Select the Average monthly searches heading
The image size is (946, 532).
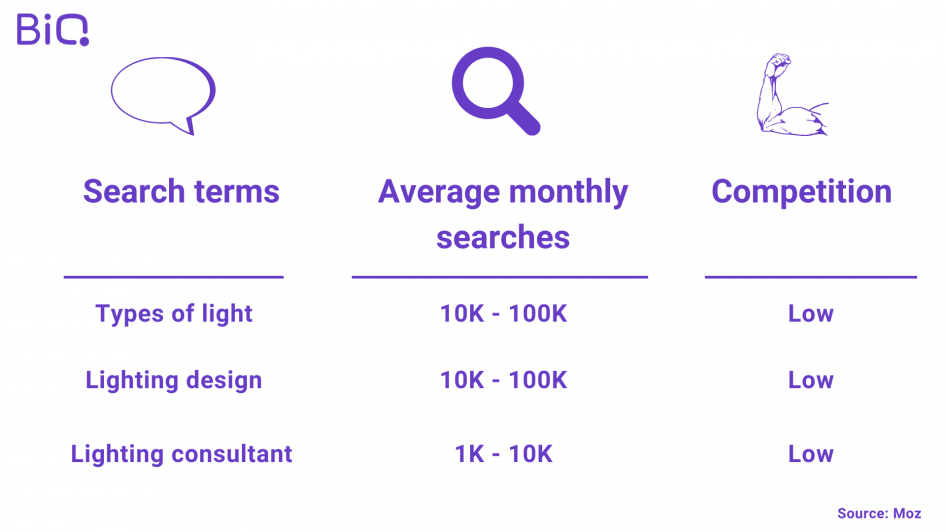coord(503,214)
